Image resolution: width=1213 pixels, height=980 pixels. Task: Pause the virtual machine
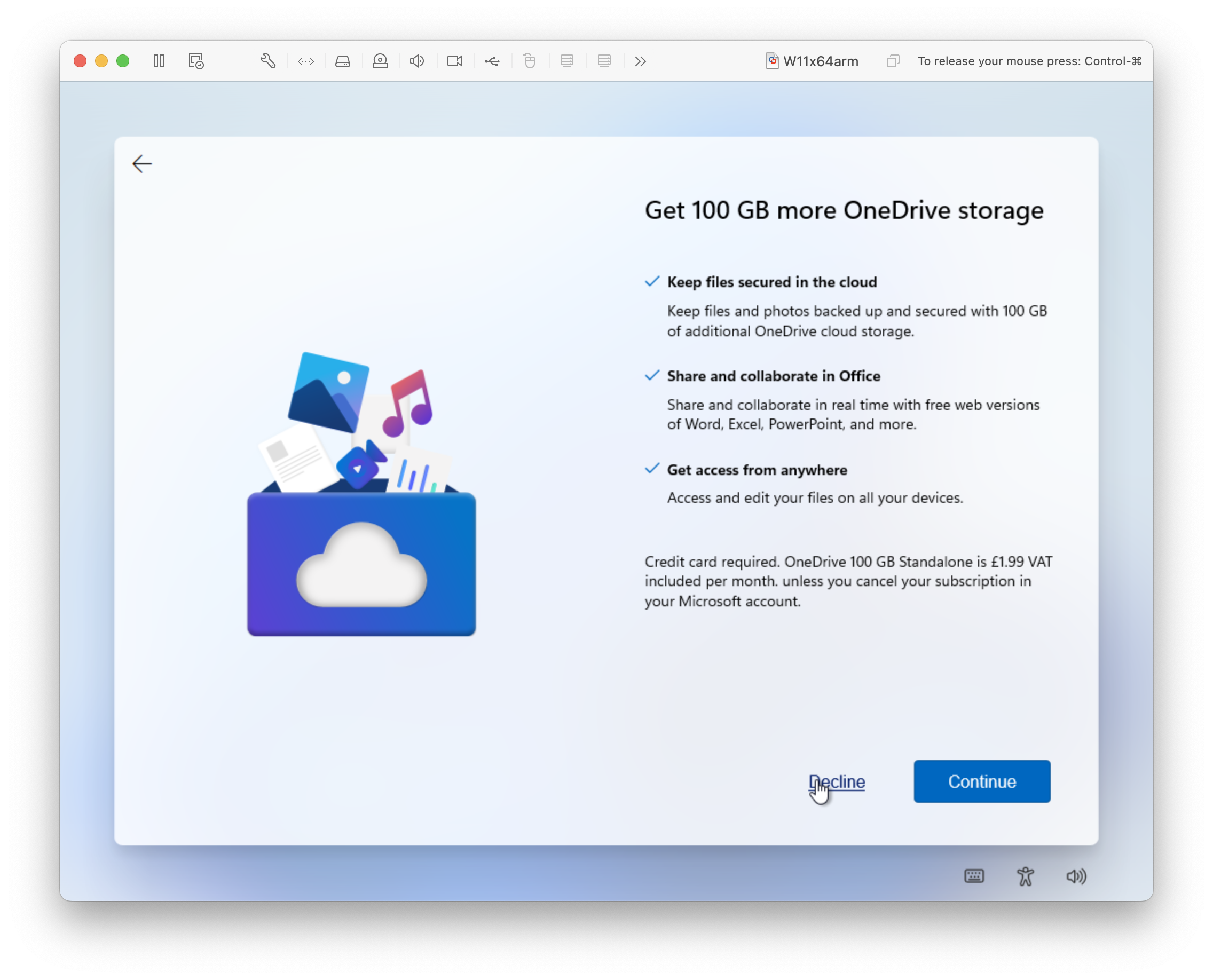(x=159, y=61)
